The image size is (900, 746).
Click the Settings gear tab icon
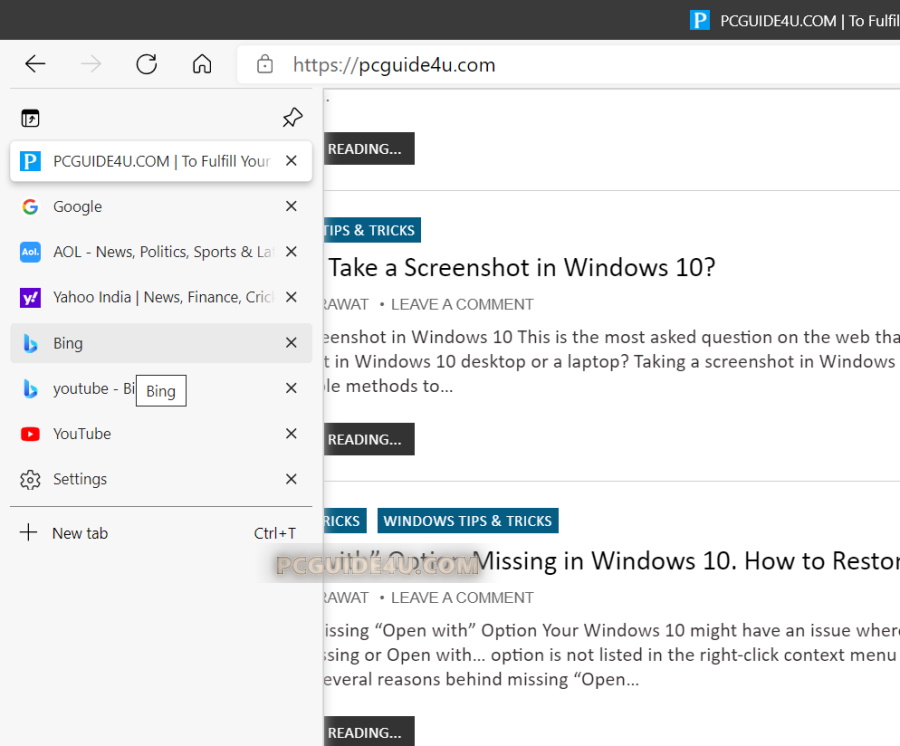point(30,479)
